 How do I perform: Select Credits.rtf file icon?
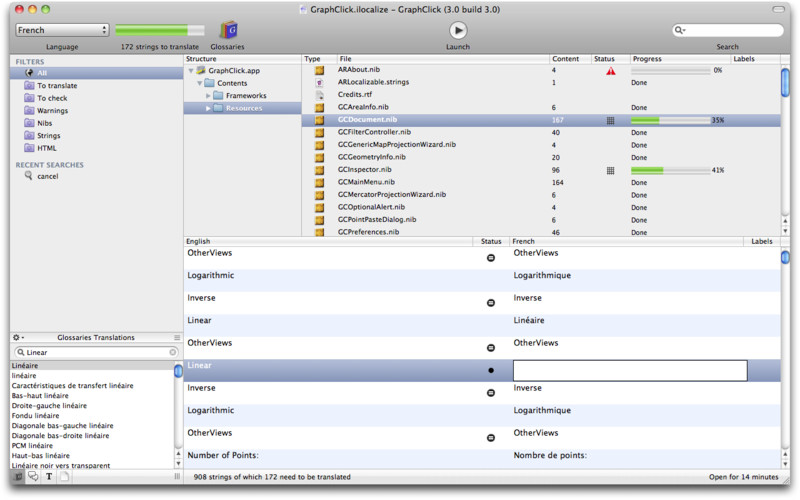(x=319, y=95)
